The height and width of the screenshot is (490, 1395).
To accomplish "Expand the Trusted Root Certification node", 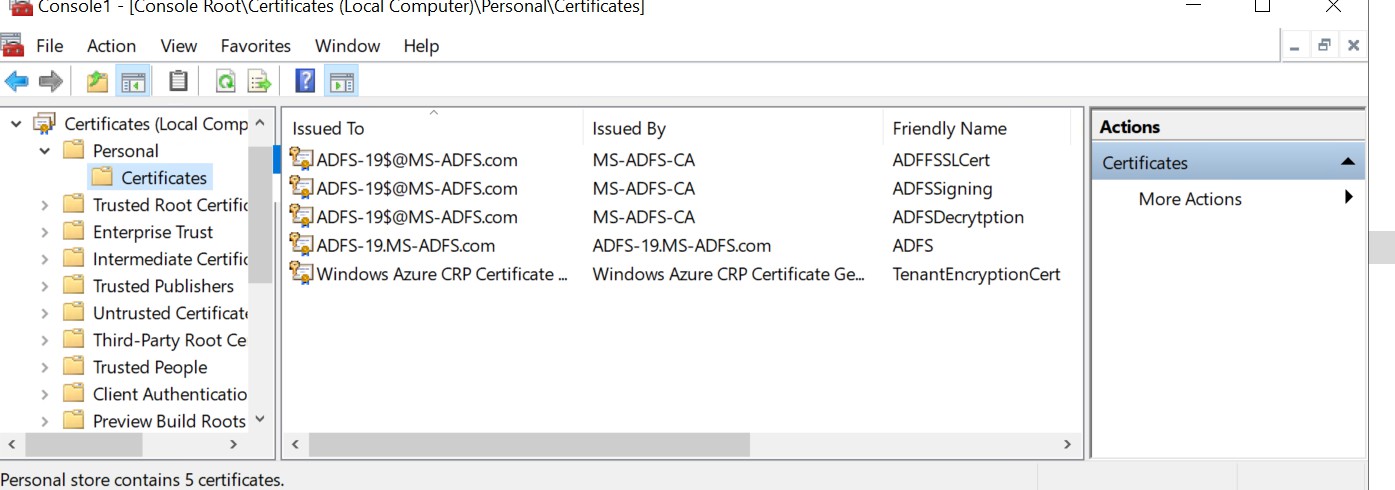I will point(45,205).
